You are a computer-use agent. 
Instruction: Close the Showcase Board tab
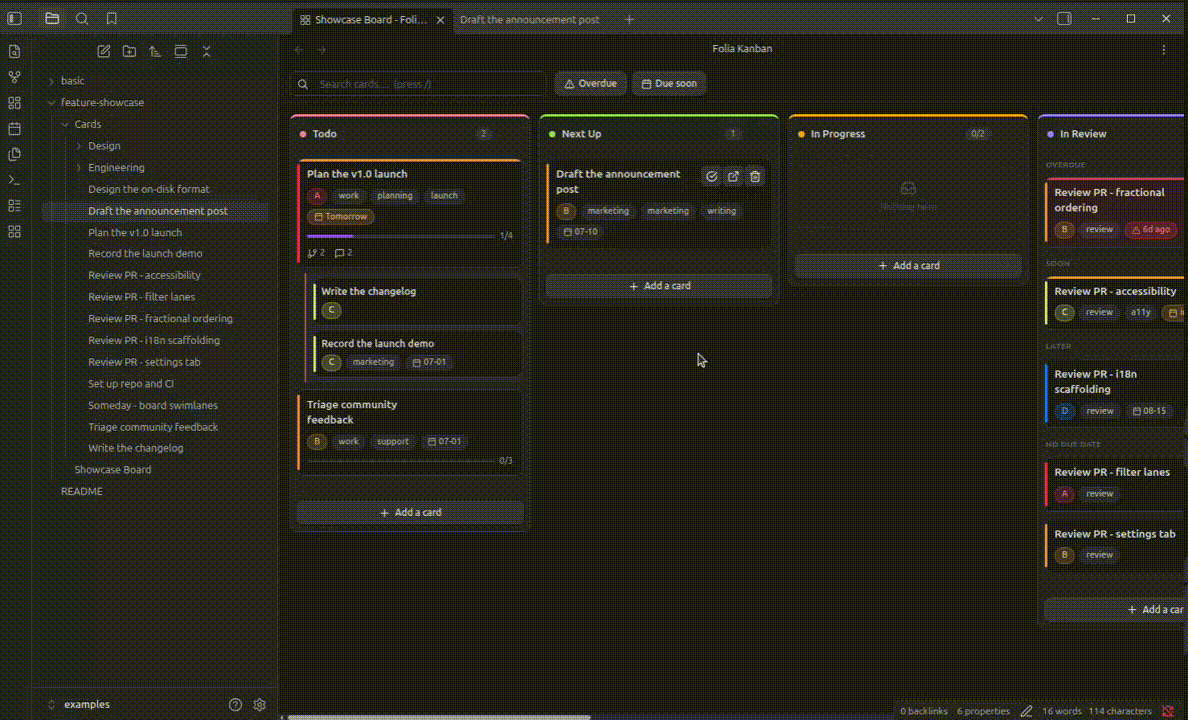point(440,20)
